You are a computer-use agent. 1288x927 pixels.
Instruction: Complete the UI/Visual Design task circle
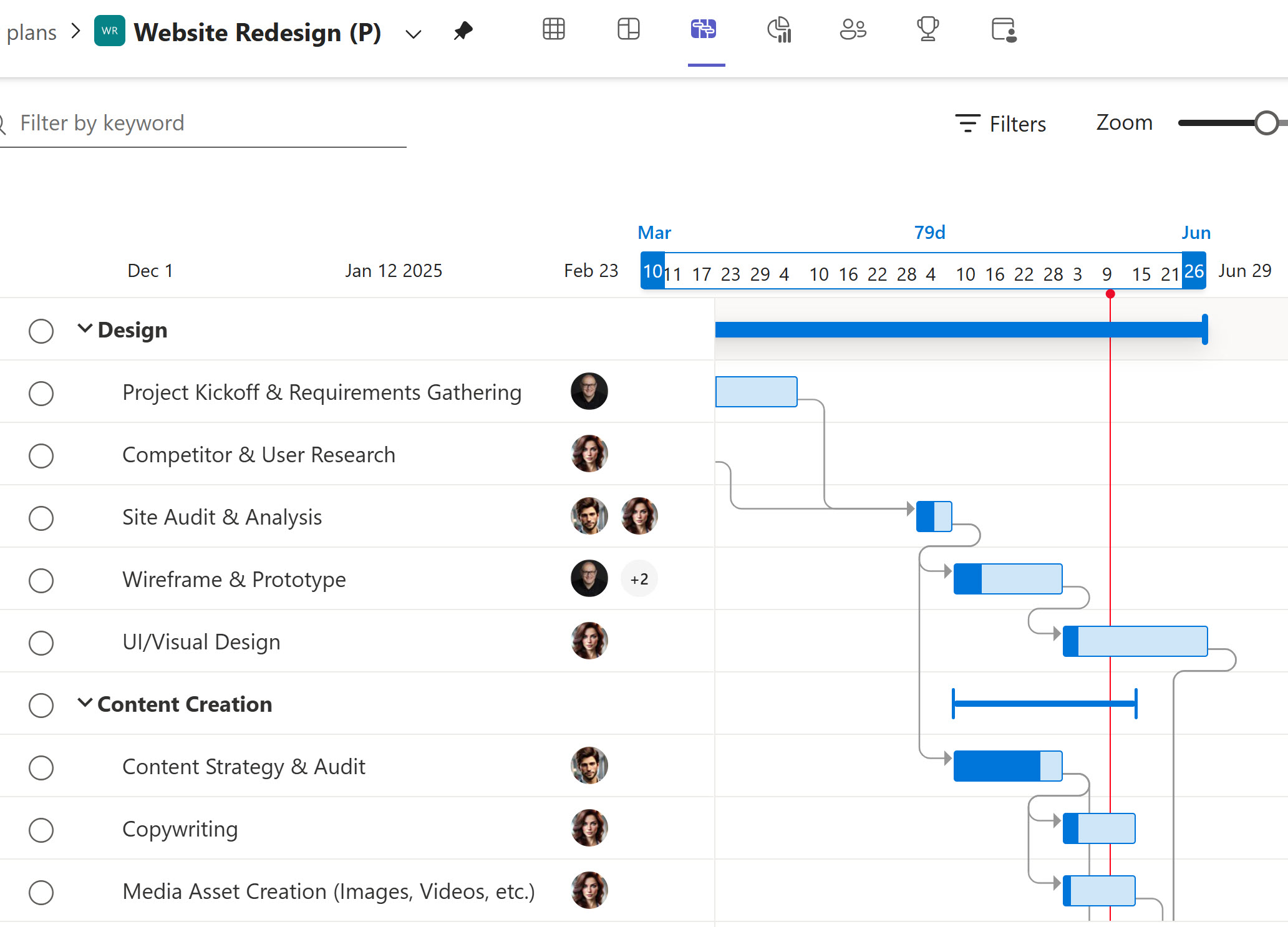[x=41, y=643]
